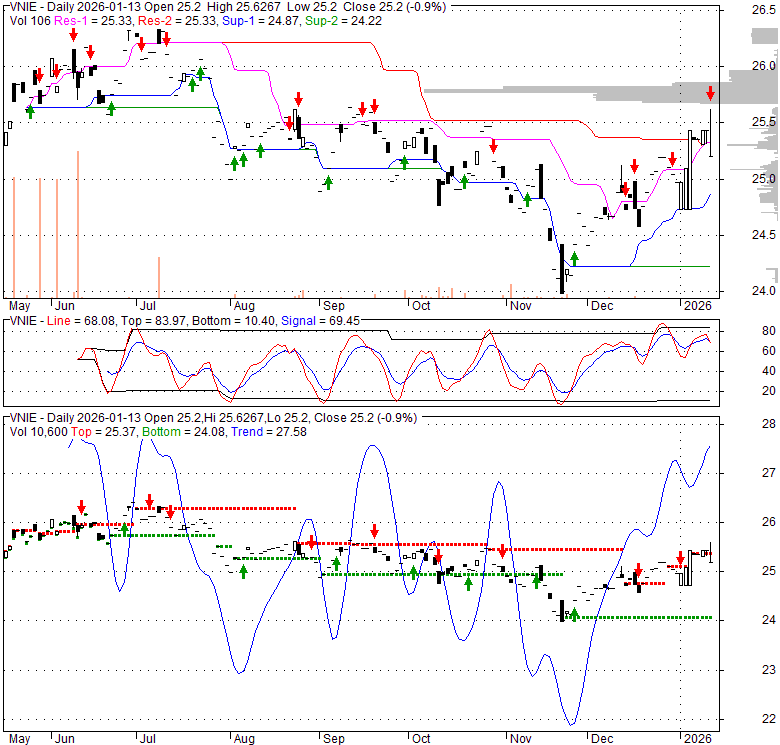This screenshot has height=745, width=780.
Task: Click the 26.5 price label on the top axis
Action: (x=764, y=10)
